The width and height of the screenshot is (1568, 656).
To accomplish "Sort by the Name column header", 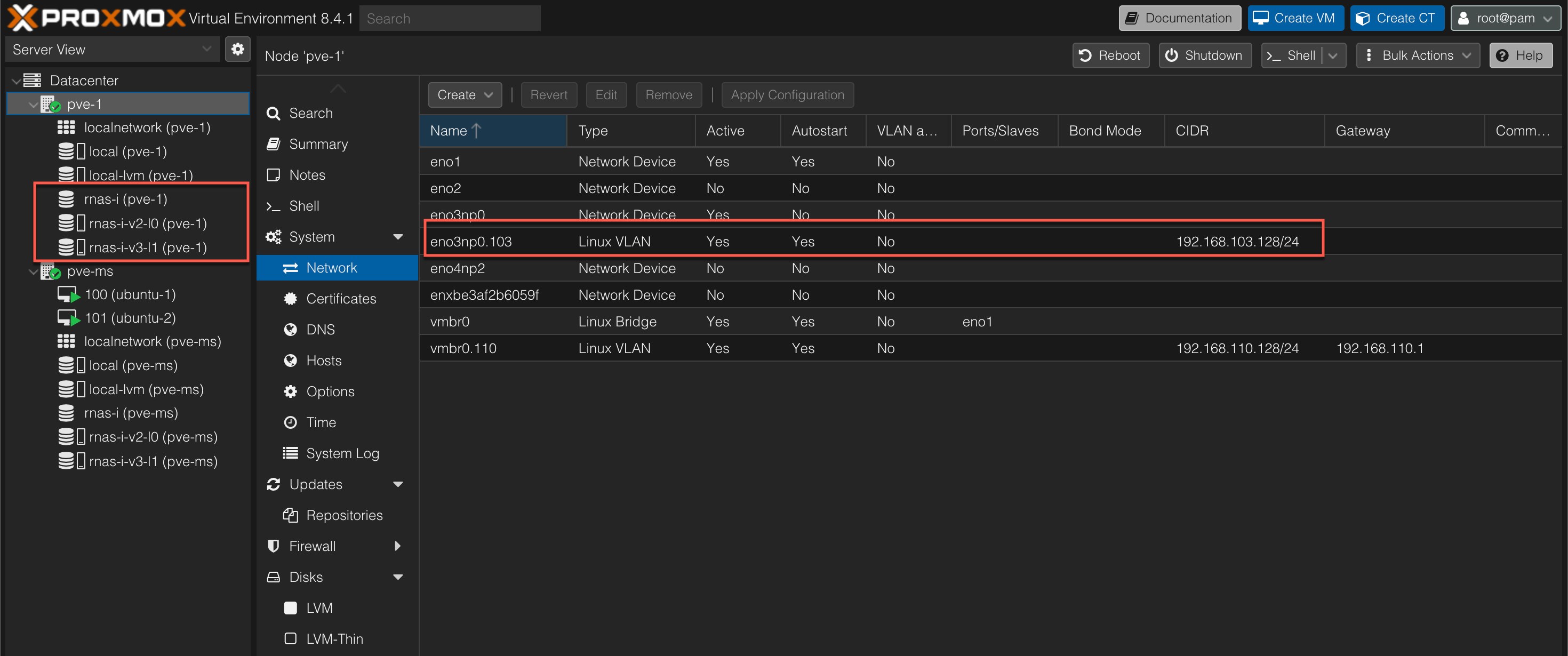I will (x=492, y=131).
